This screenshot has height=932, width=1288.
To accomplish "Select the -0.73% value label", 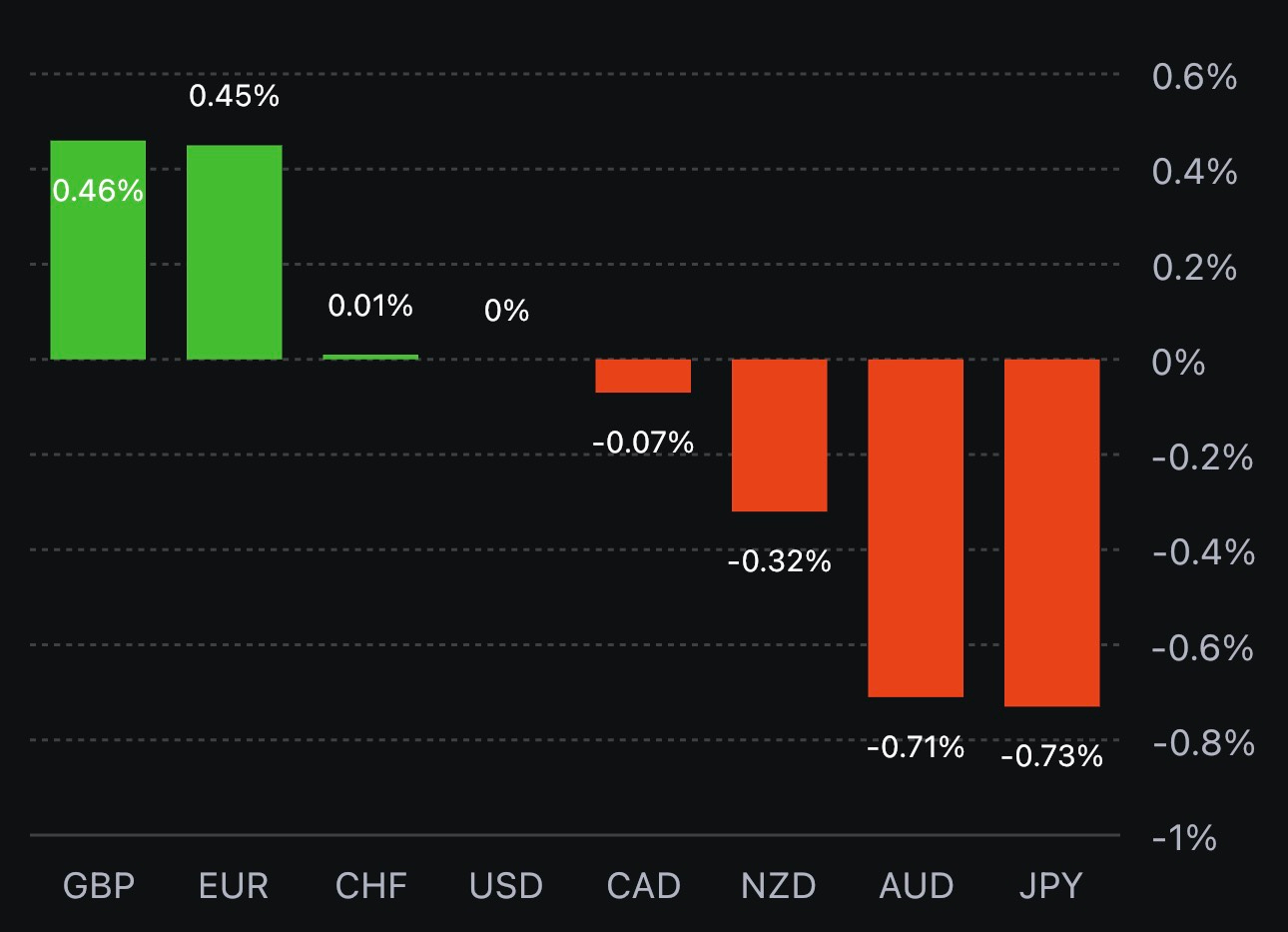I will (1051, 756).
